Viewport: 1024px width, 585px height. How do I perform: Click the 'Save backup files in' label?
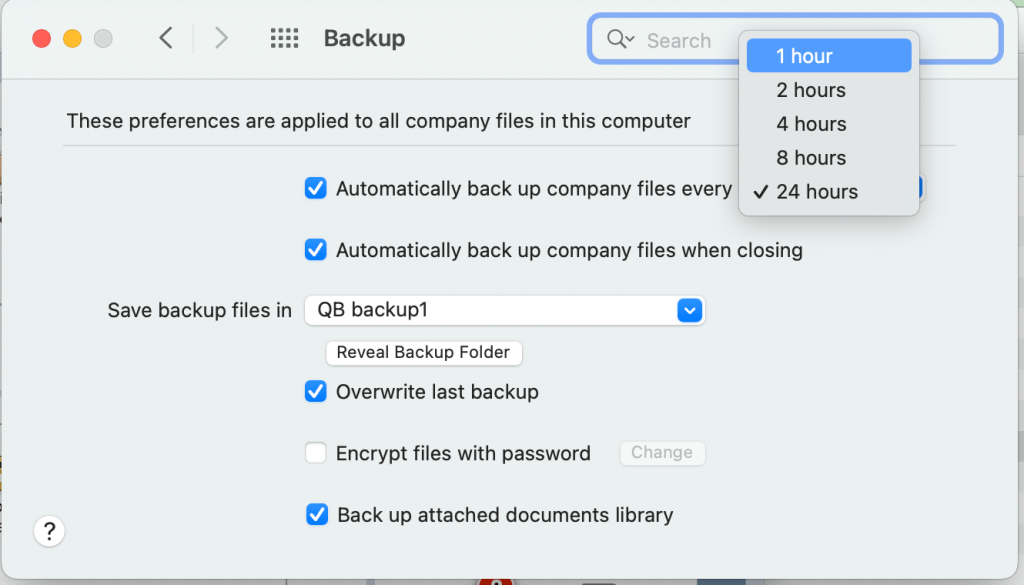(200, 310)
